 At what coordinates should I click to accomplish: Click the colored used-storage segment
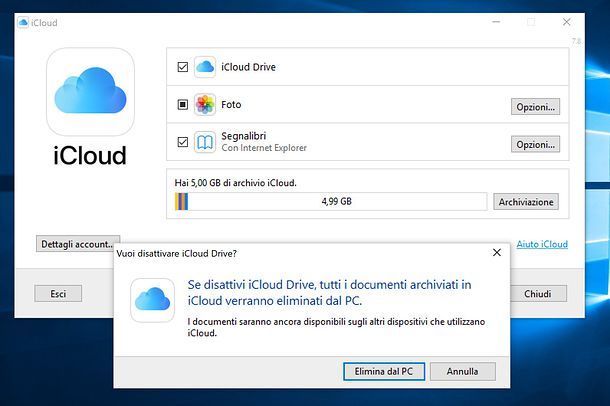pyautogui.click(x=181, y=201)
